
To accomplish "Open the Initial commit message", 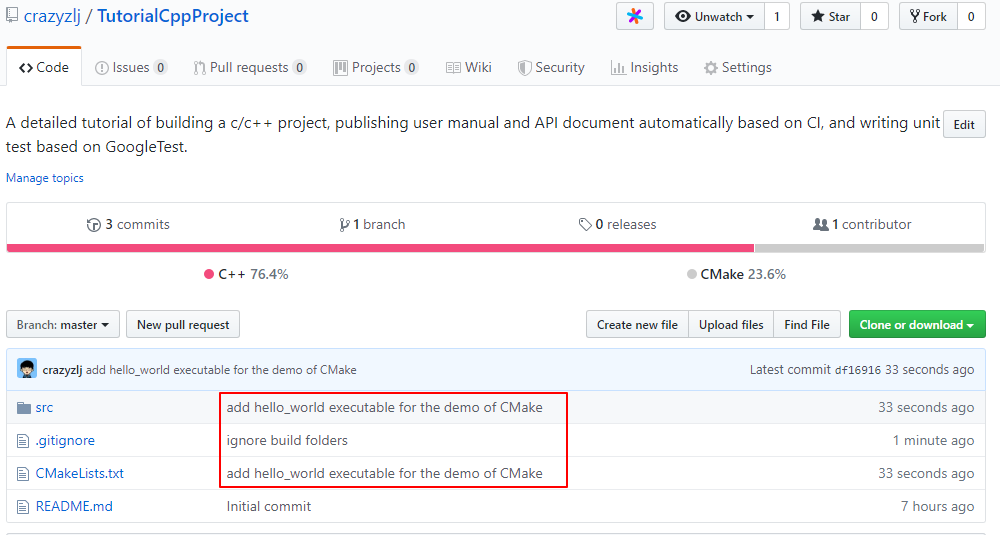I will pyautogui.click(x=268, y=507).
